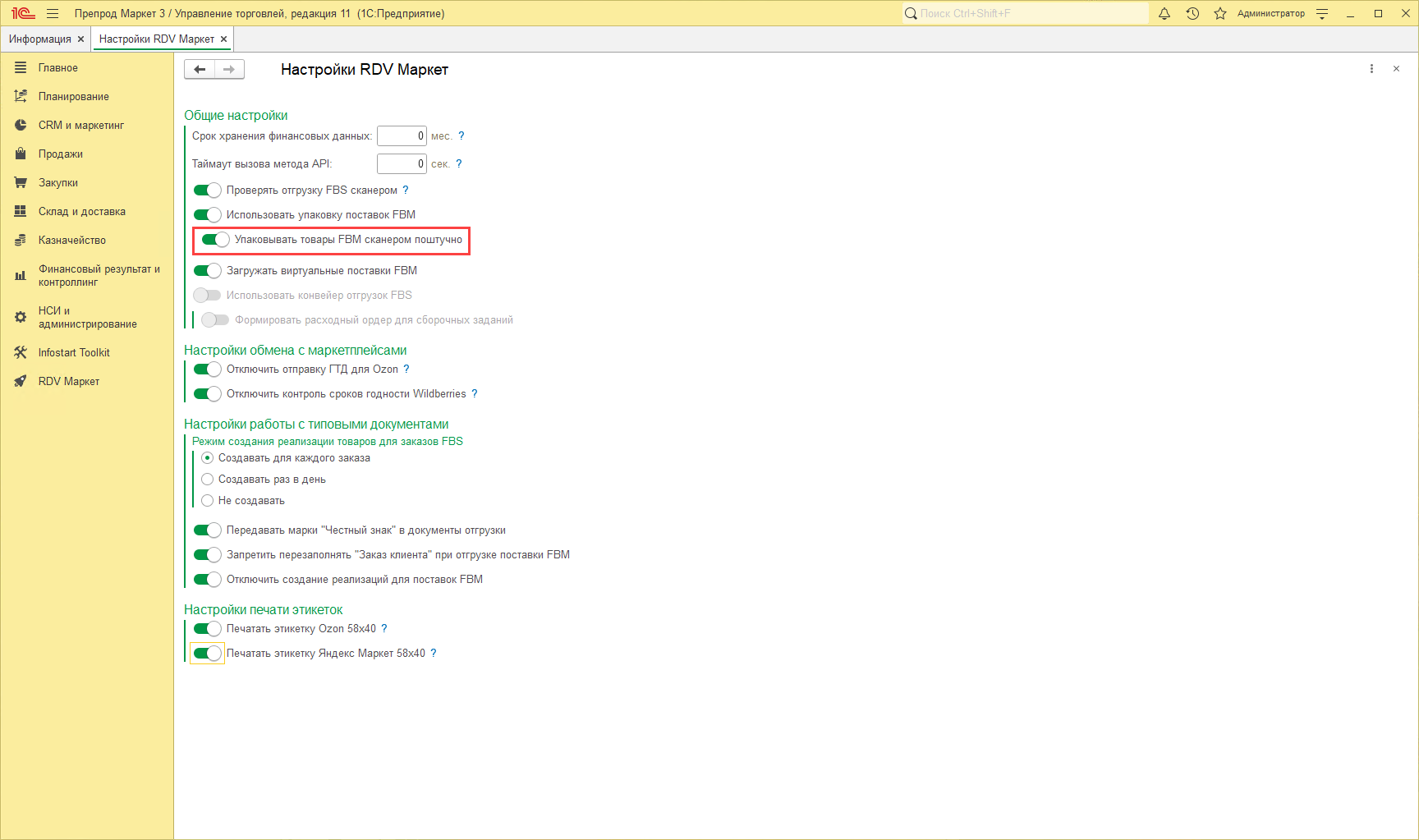Open the CRM и маркетинг section
Viewport: 1419px width, 840px height.
tap(81, 125)
